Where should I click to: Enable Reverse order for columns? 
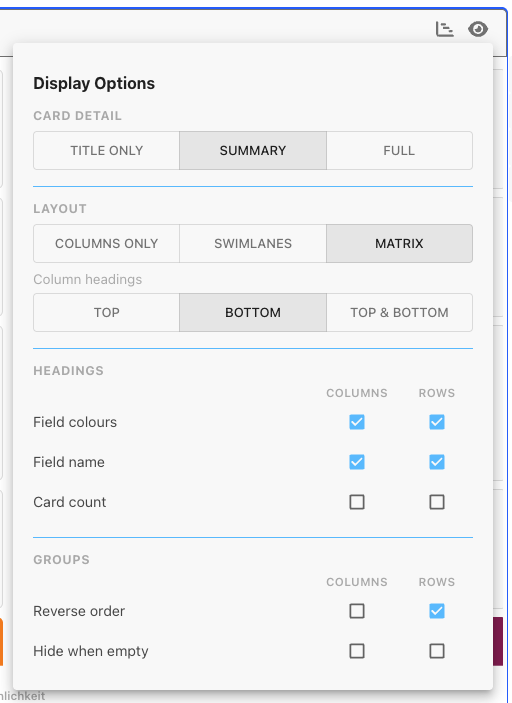357,611
